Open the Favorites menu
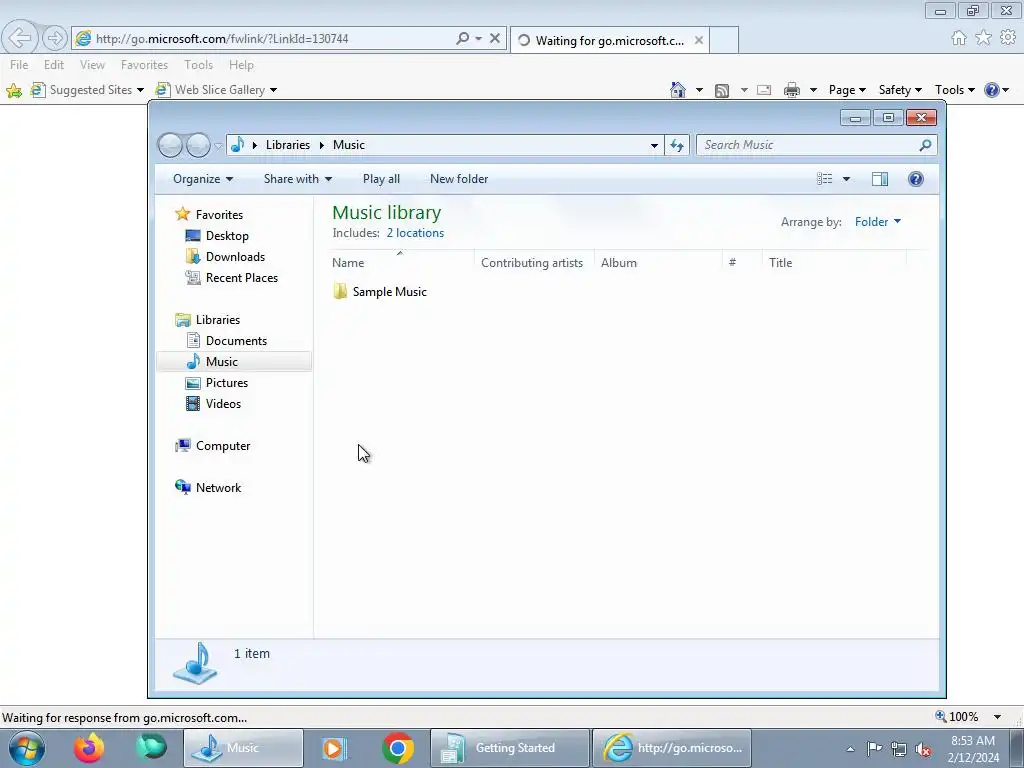1024x768 pixels. [144, 65]
